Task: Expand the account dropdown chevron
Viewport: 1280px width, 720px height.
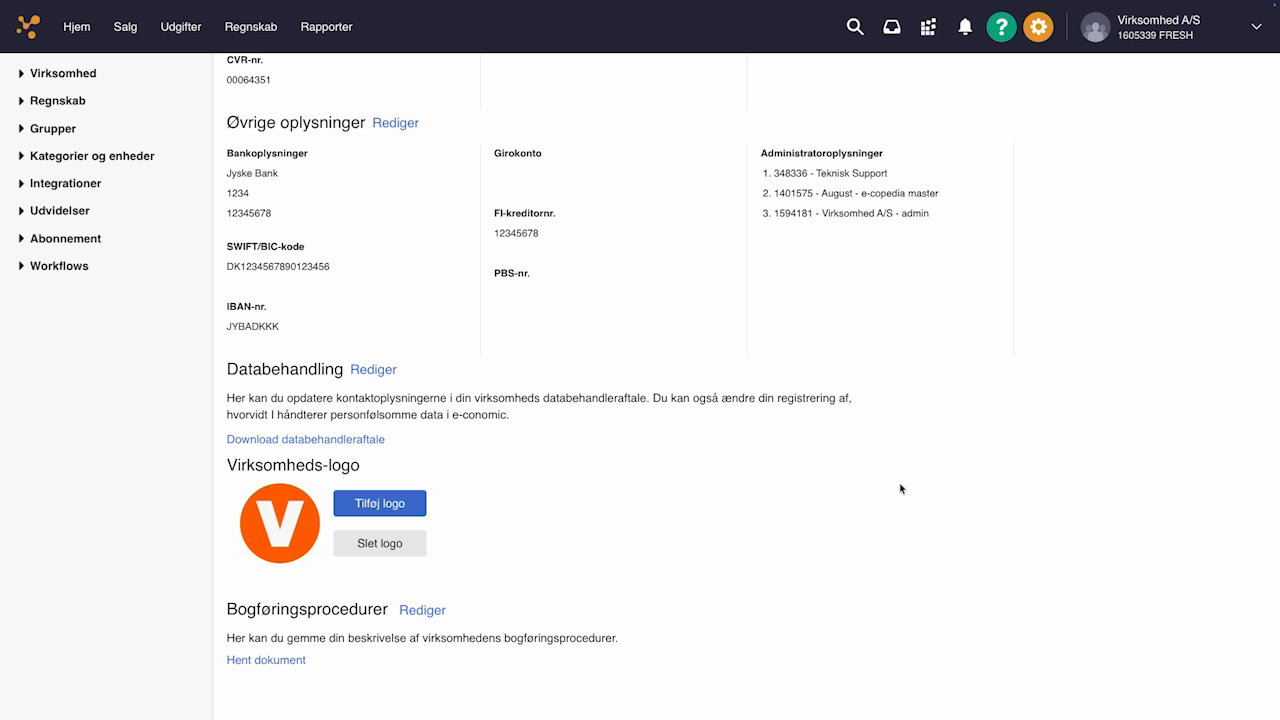Action: pos(1257,27)
